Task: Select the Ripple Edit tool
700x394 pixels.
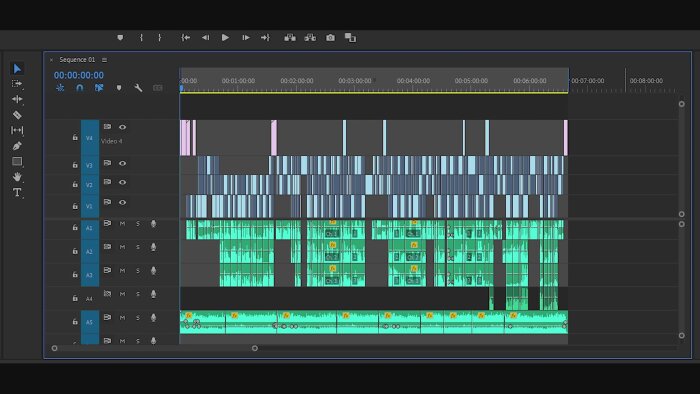Action: [x=17, y=99]
